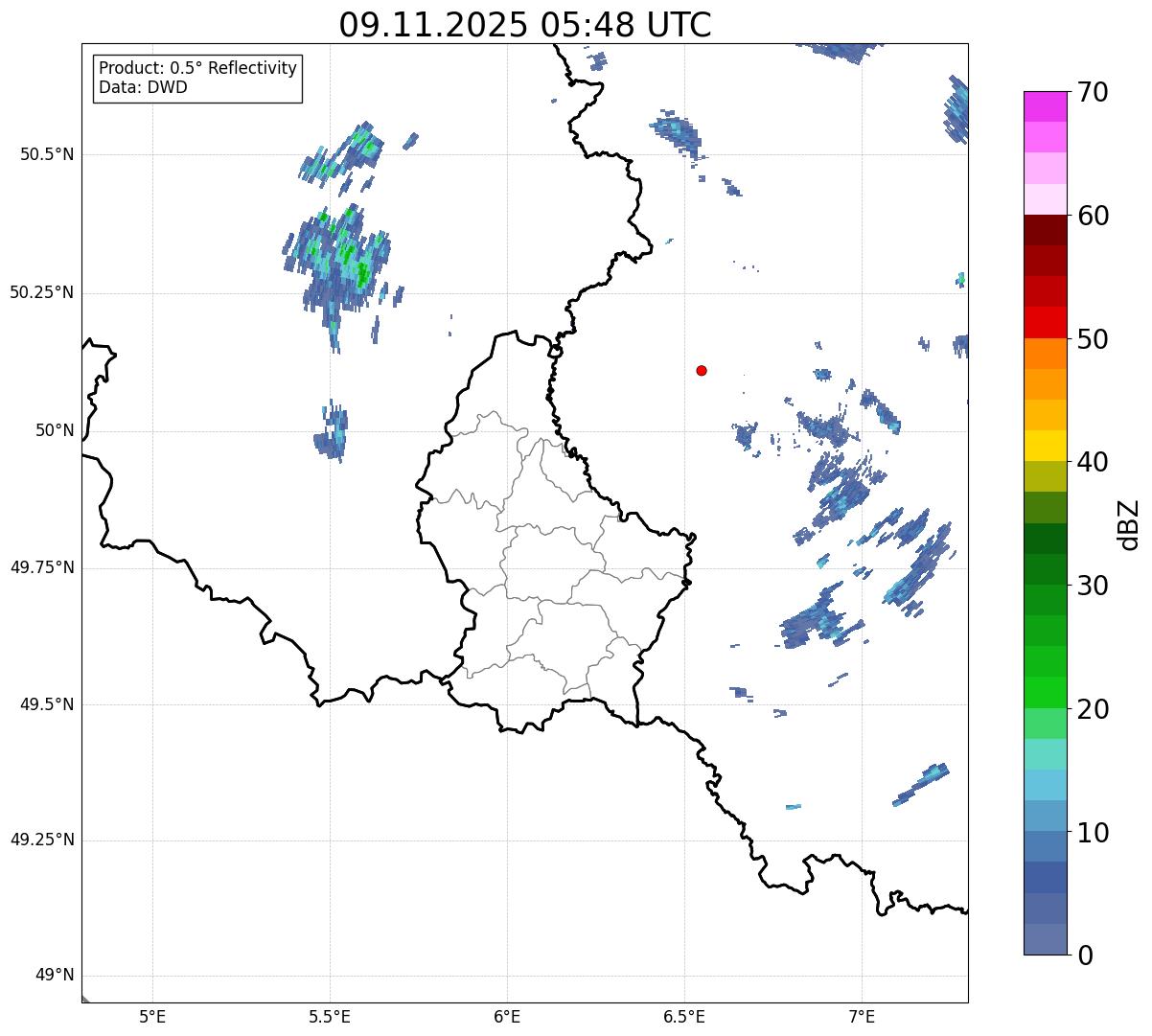Click the dBZ colorbar axis label
The image size is (1152, 1036).
click(1129, 524)
